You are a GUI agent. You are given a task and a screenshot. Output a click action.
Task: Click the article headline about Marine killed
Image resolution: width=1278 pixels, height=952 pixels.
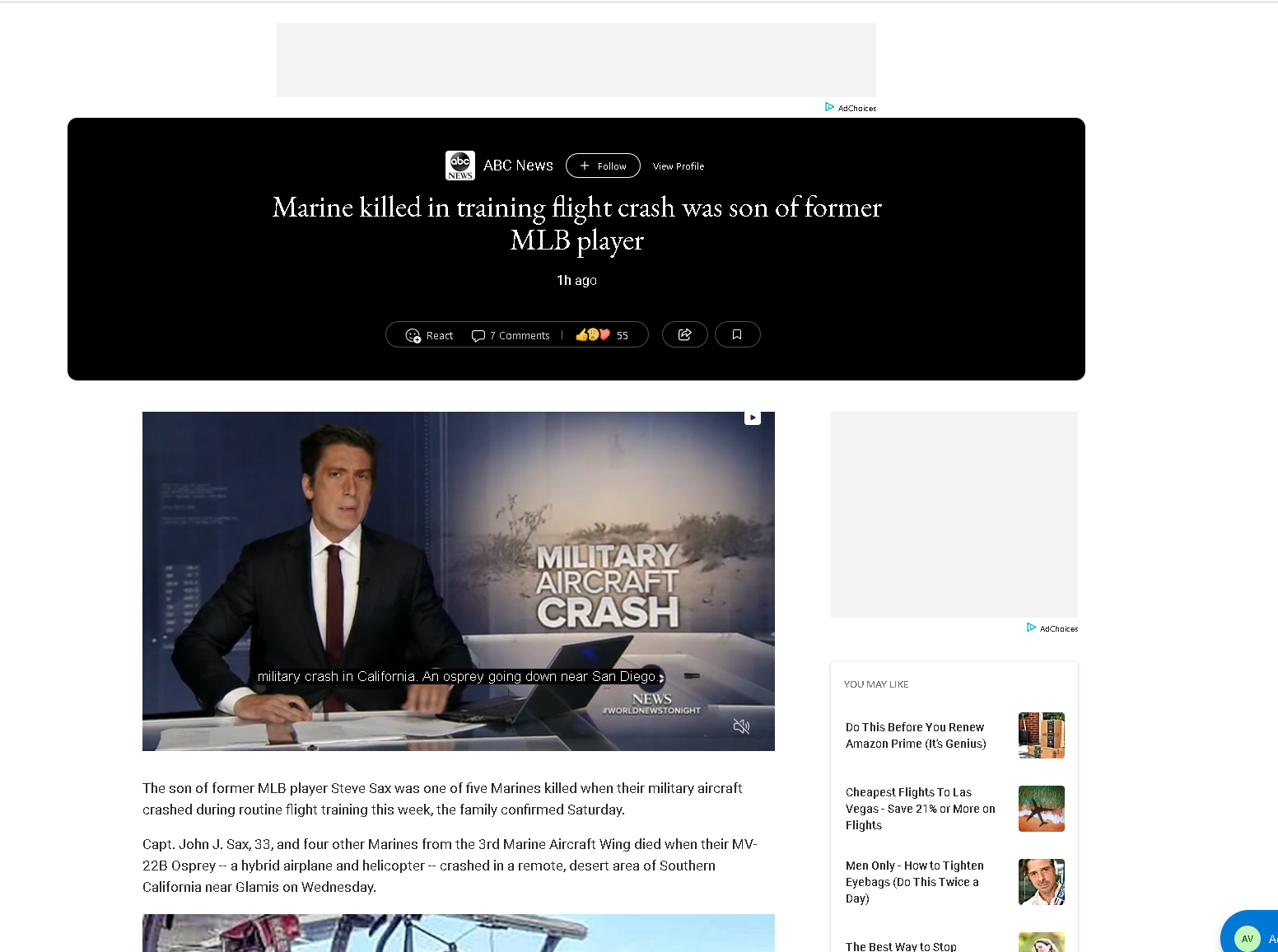(576, 223)
